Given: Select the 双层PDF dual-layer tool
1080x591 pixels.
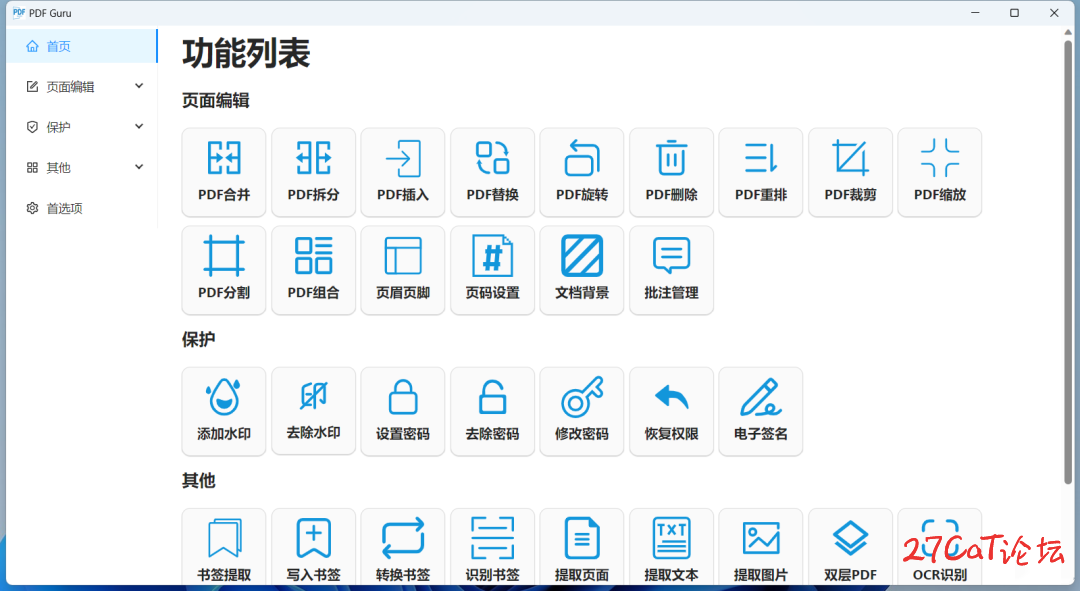Looking at the screenshot, I should tap(851, 548).
